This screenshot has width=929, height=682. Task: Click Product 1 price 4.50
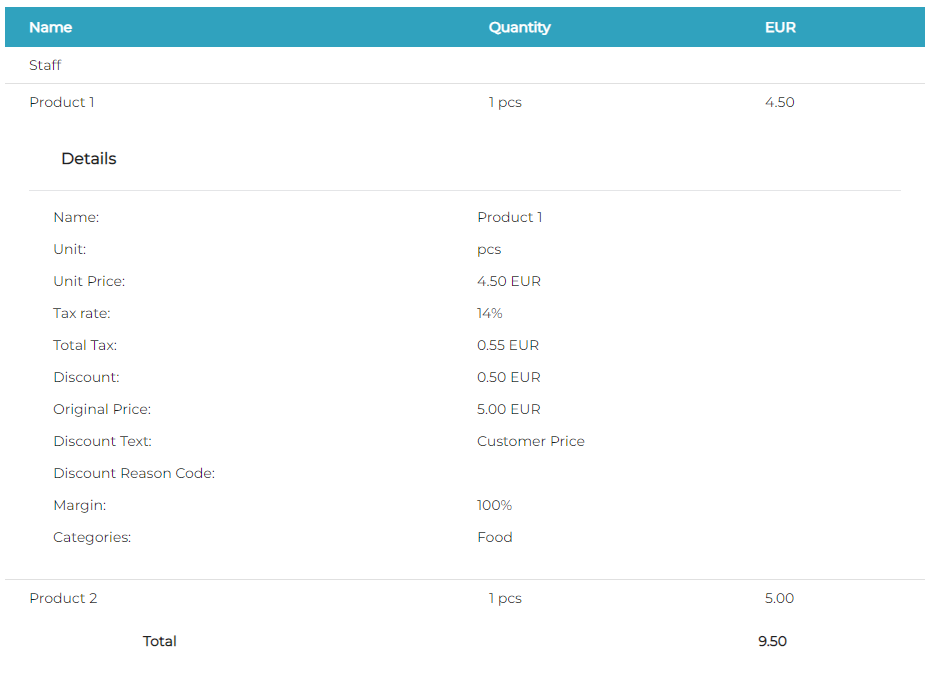(779, 102)
